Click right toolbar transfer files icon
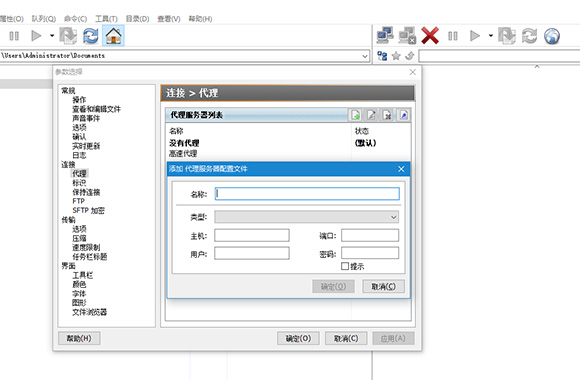Image resolution: width=580 pixels, height=380 pixels. tap(507, 36)
